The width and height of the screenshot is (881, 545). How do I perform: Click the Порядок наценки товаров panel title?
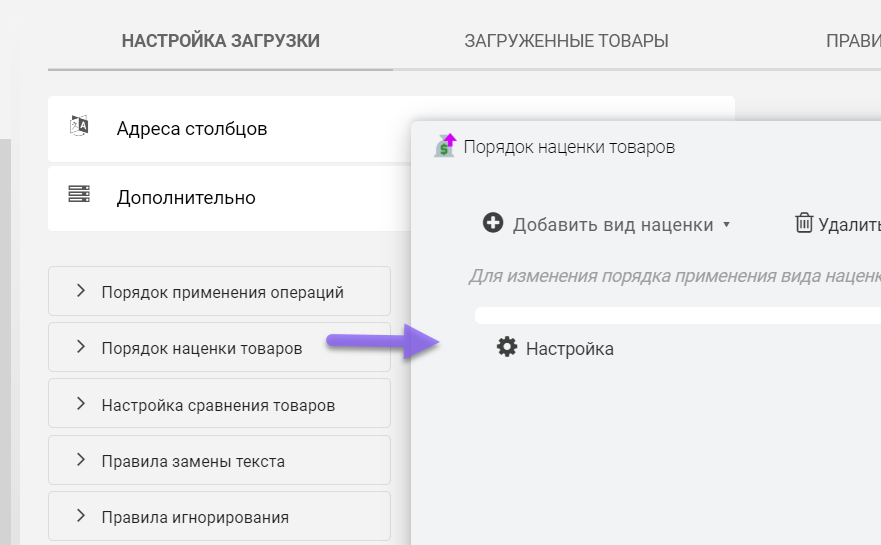569,147
